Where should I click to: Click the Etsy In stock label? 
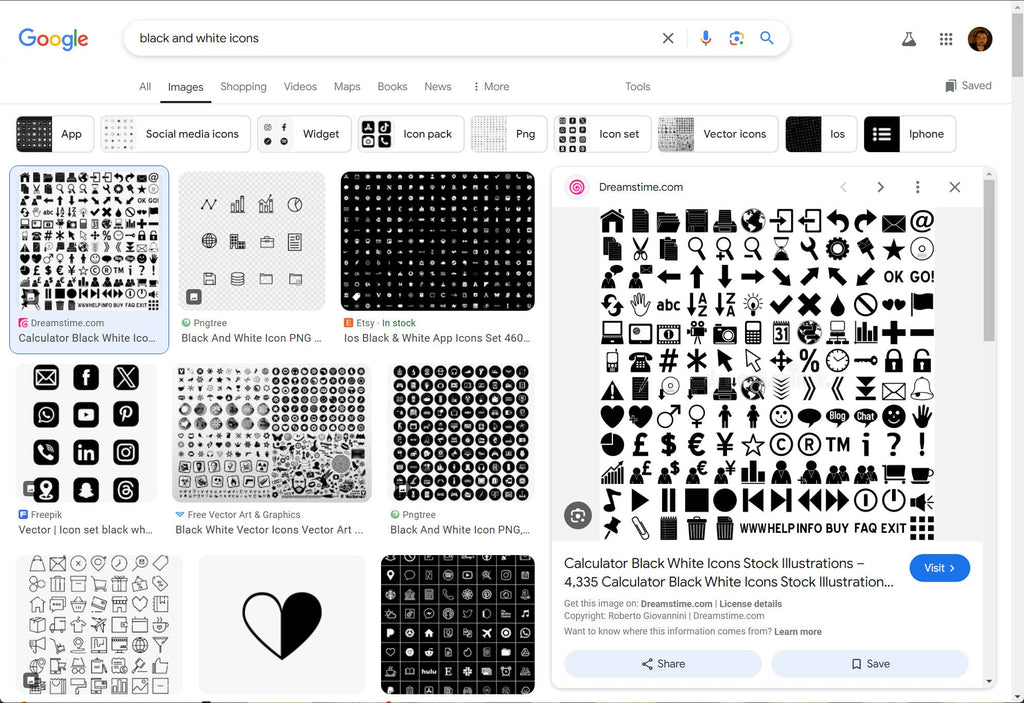(398, 323)
